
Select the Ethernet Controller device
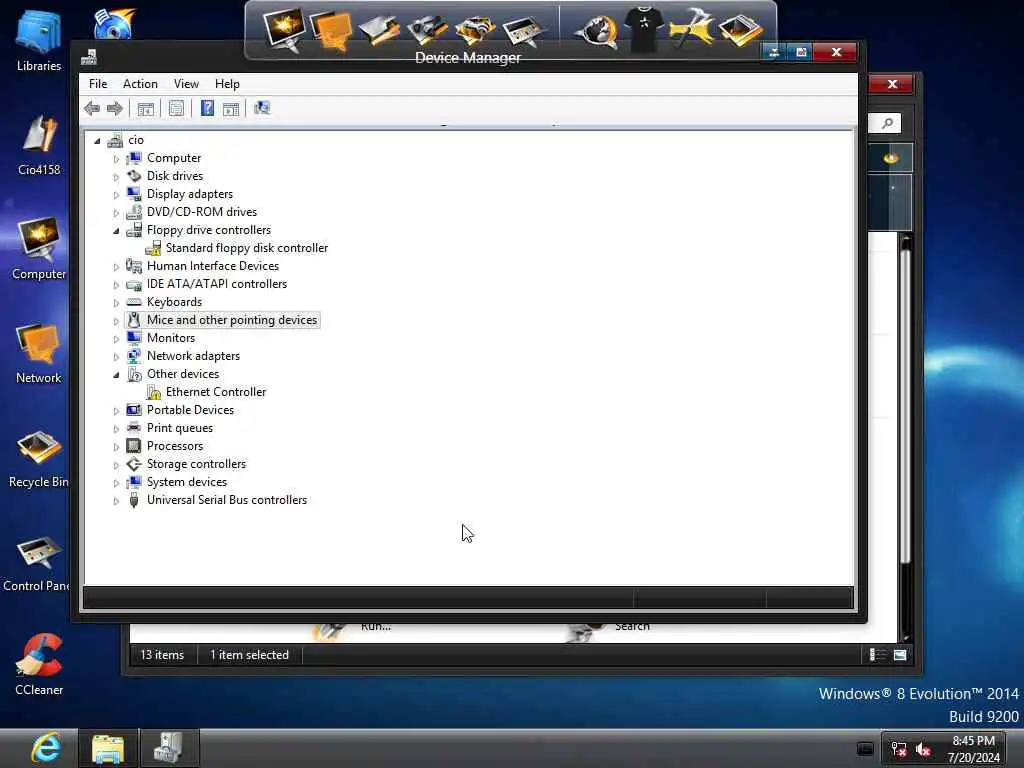click(216, 392)
